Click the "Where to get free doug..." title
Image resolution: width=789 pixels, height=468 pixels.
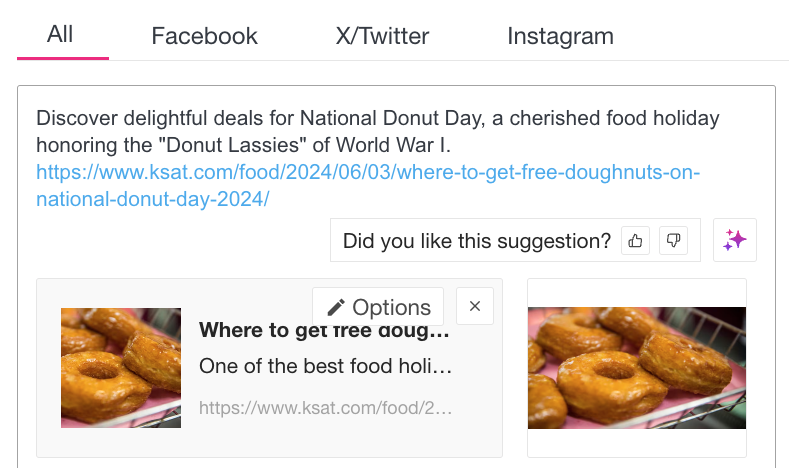click(325, 331)
